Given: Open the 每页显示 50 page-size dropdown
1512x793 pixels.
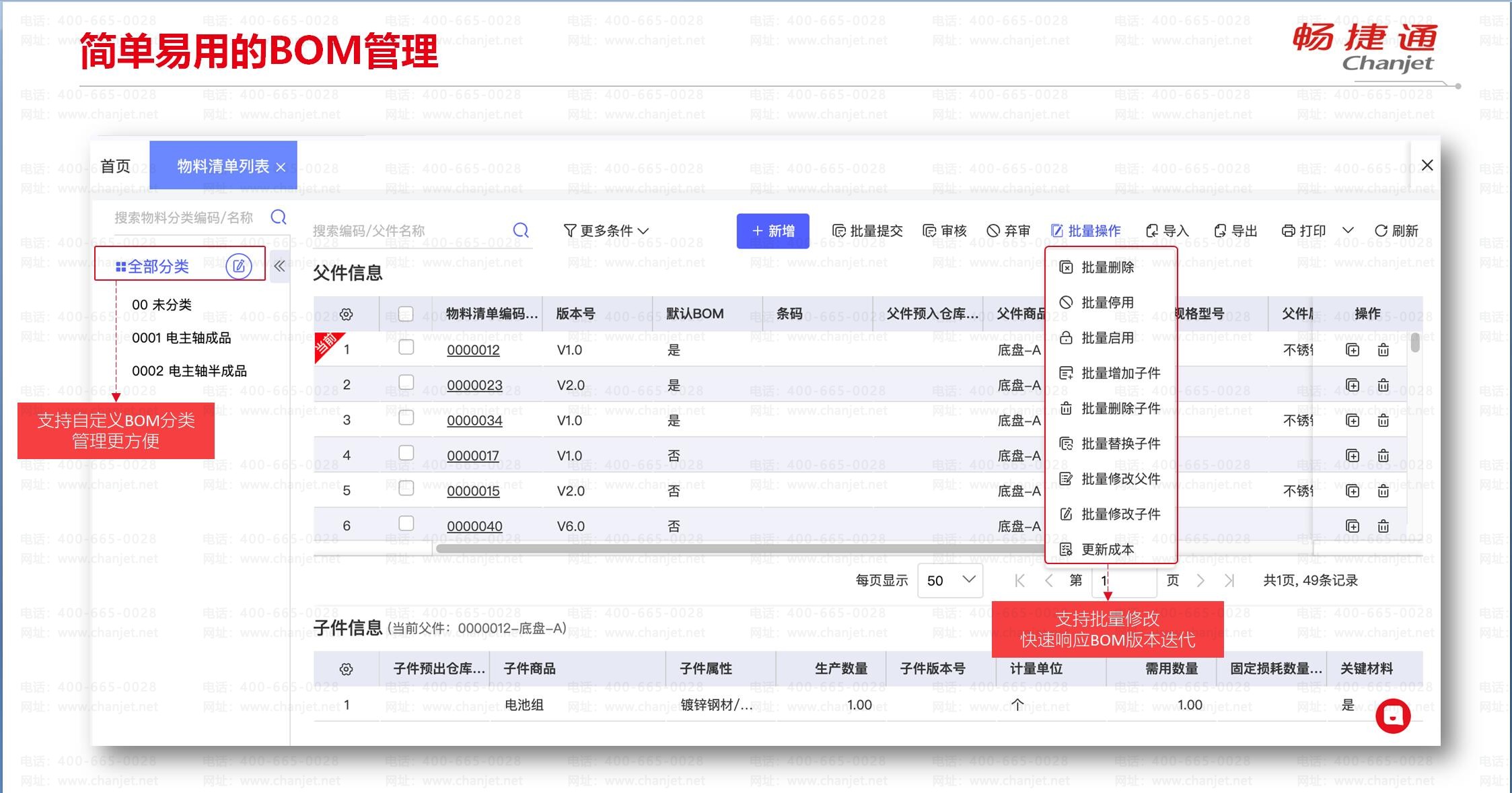Looking at the screenshot, I should [x=950, y=580].
